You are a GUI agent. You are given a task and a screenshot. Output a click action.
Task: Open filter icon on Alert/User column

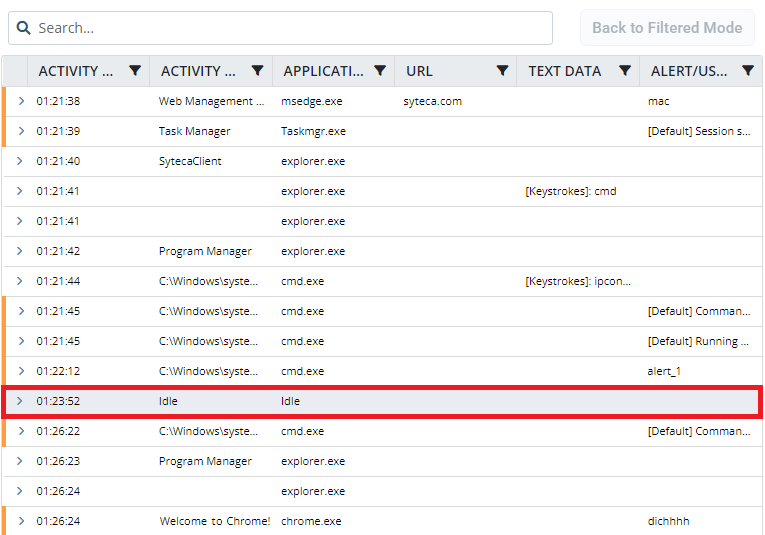click(747, 71)
